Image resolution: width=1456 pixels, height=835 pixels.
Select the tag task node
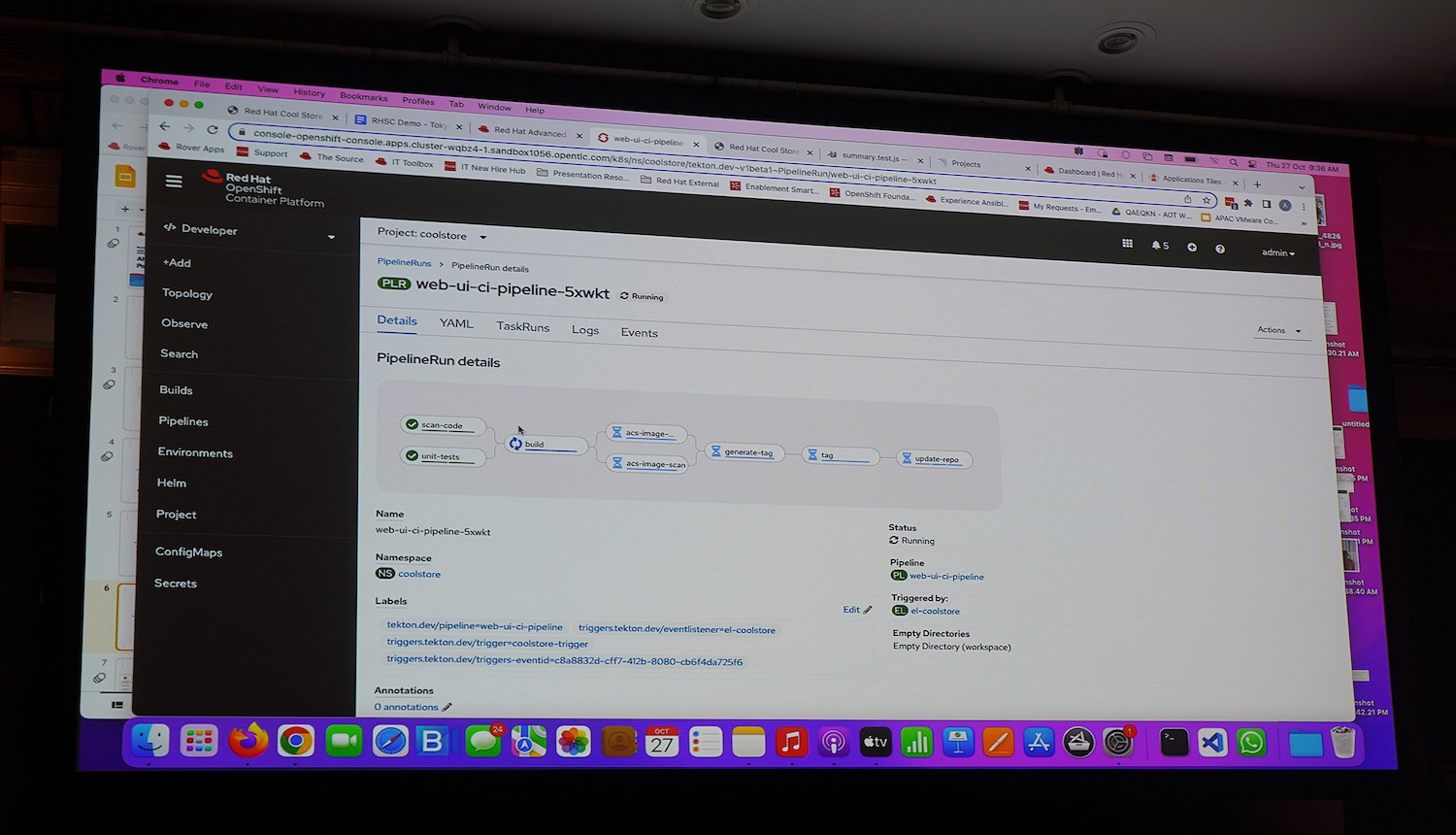(841, 454)
